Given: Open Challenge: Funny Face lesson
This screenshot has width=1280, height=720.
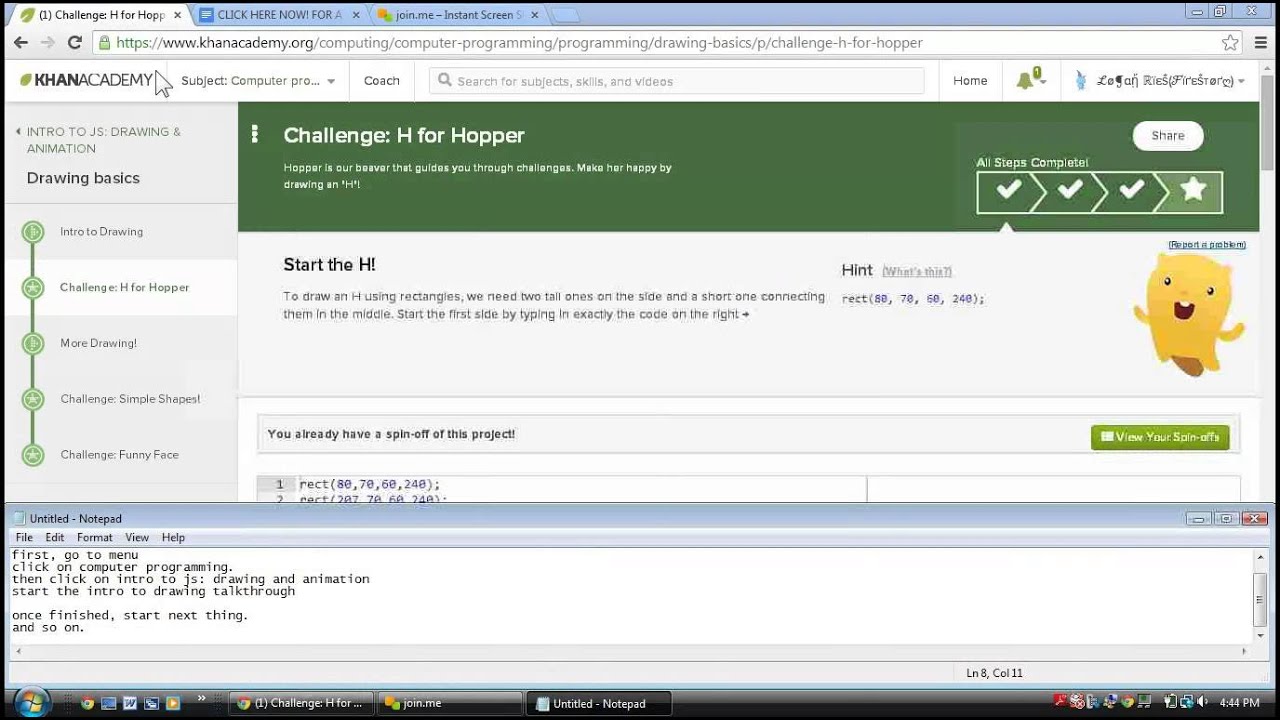Looking at the screenshot, I should [119, 455].
